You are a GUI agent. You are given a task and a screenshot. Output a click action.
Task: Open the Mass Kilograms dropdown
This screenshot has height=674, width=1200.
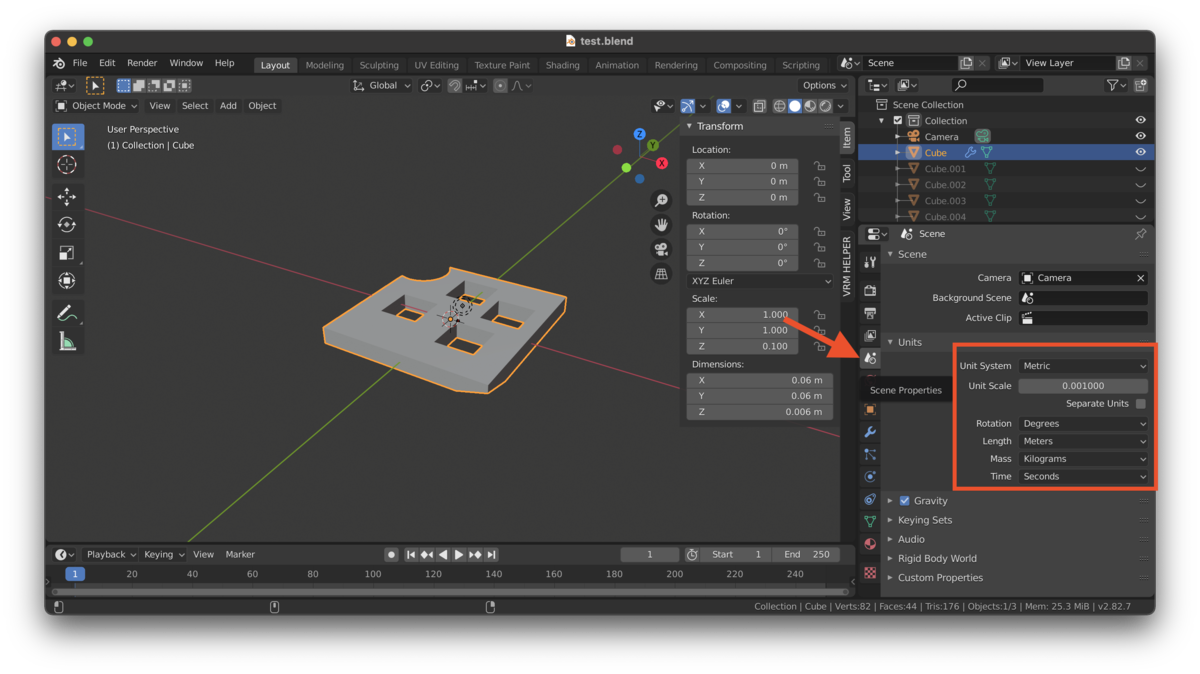pos(1084,459)
